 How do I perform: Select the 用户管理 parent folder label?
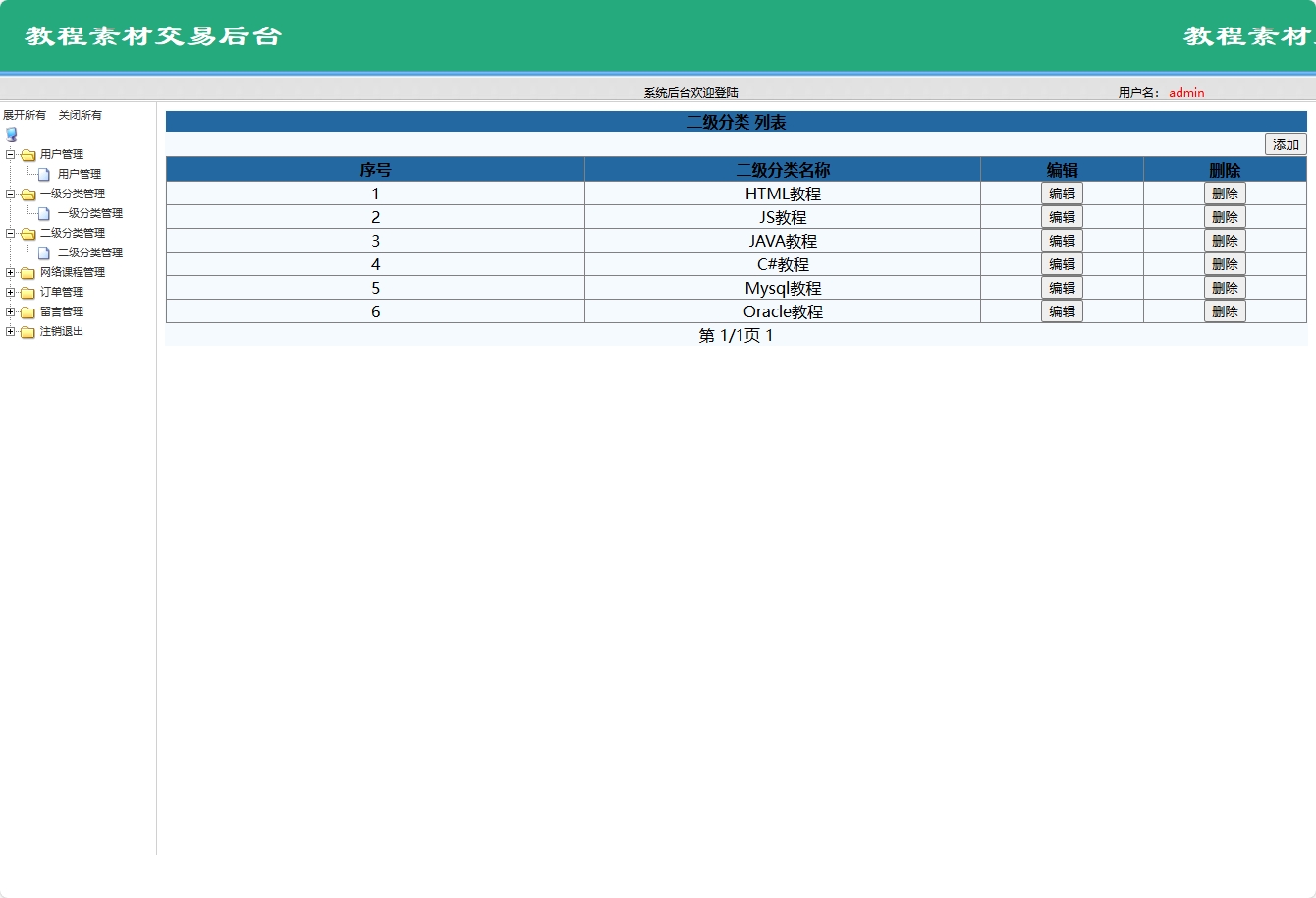tap(62, 154)
